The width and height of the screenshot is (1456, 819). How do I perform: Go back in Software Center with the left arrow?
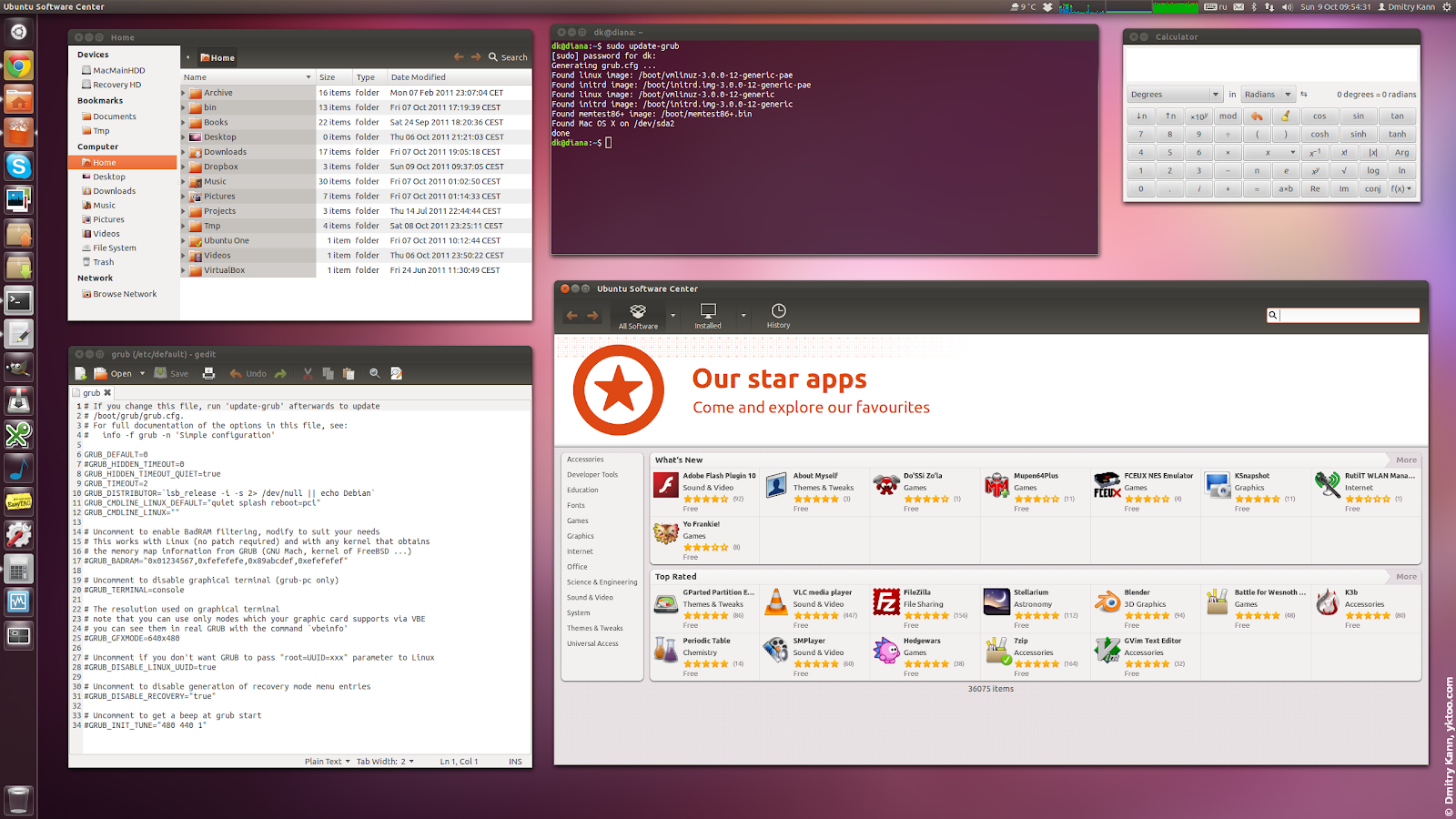[571, 316]
